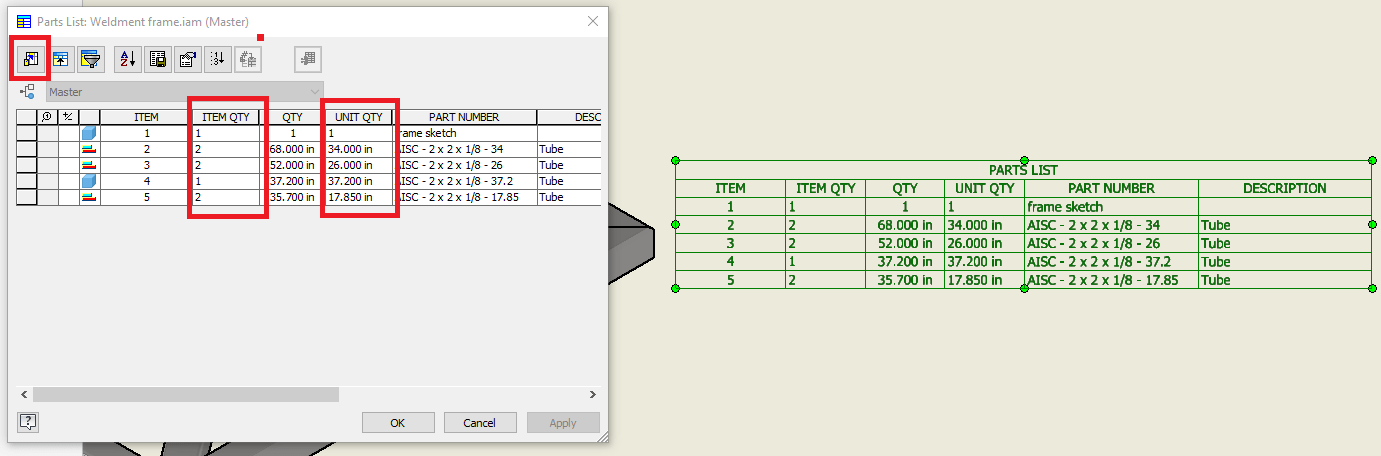Click the Member Selection icon
The height and width of the screenshot is (456, 1381).
308,59
